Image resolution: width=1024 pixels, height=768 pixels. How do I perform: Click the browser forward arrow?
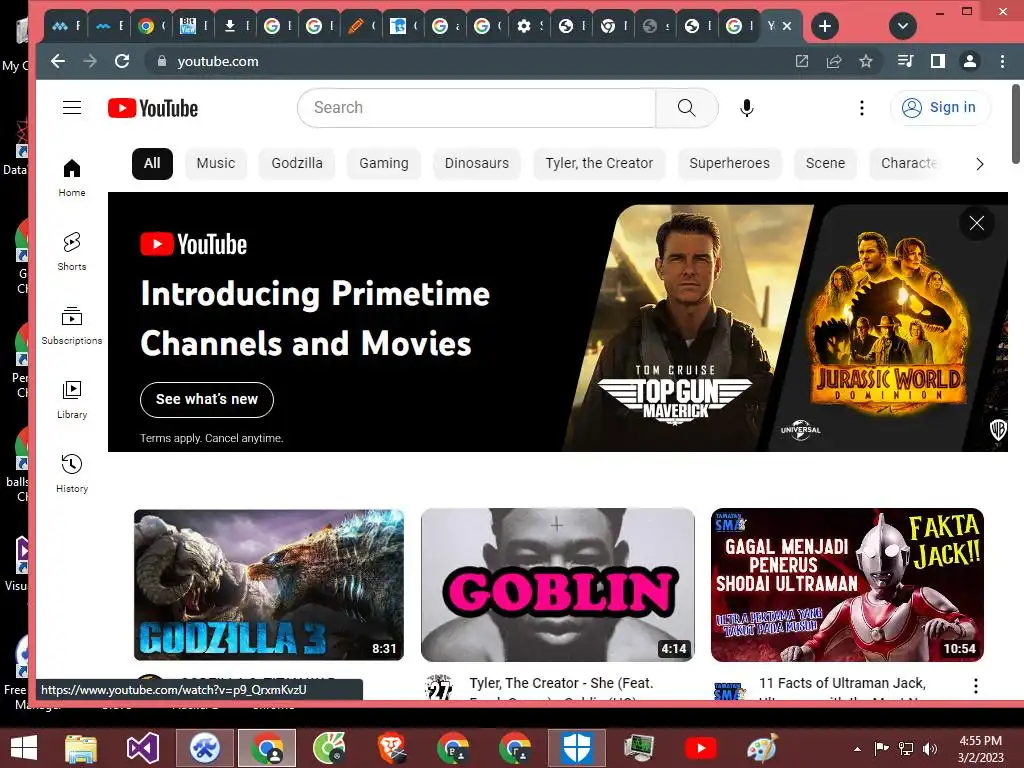(x=90, y=61)
